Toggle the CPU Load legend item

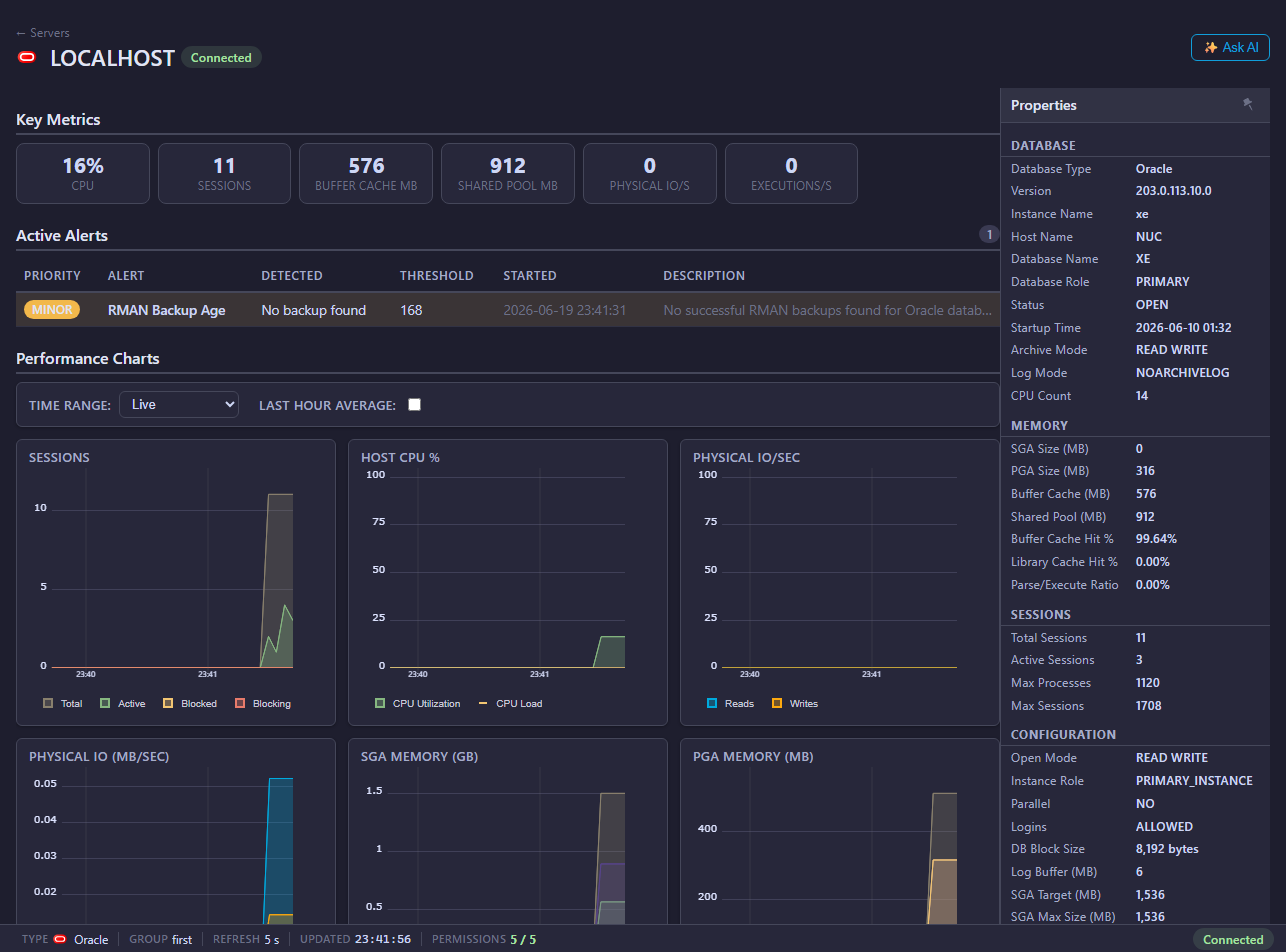pos(510,703)
